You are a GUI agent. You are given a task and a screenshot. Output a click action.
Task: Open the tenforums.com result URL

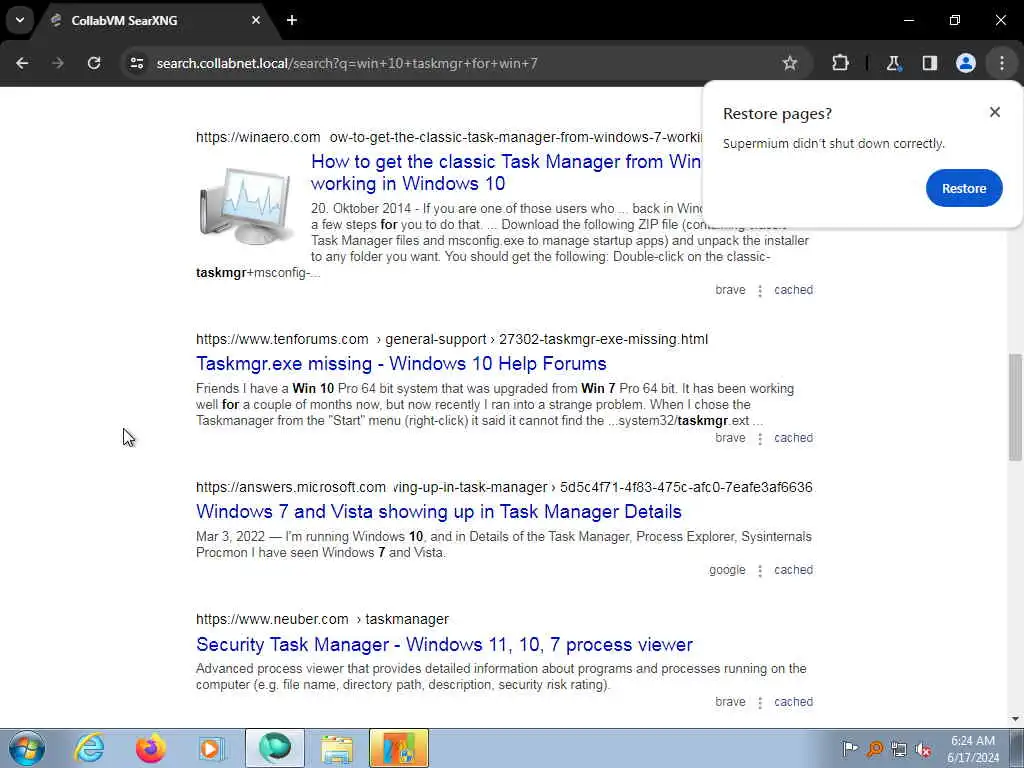(452, 339)
